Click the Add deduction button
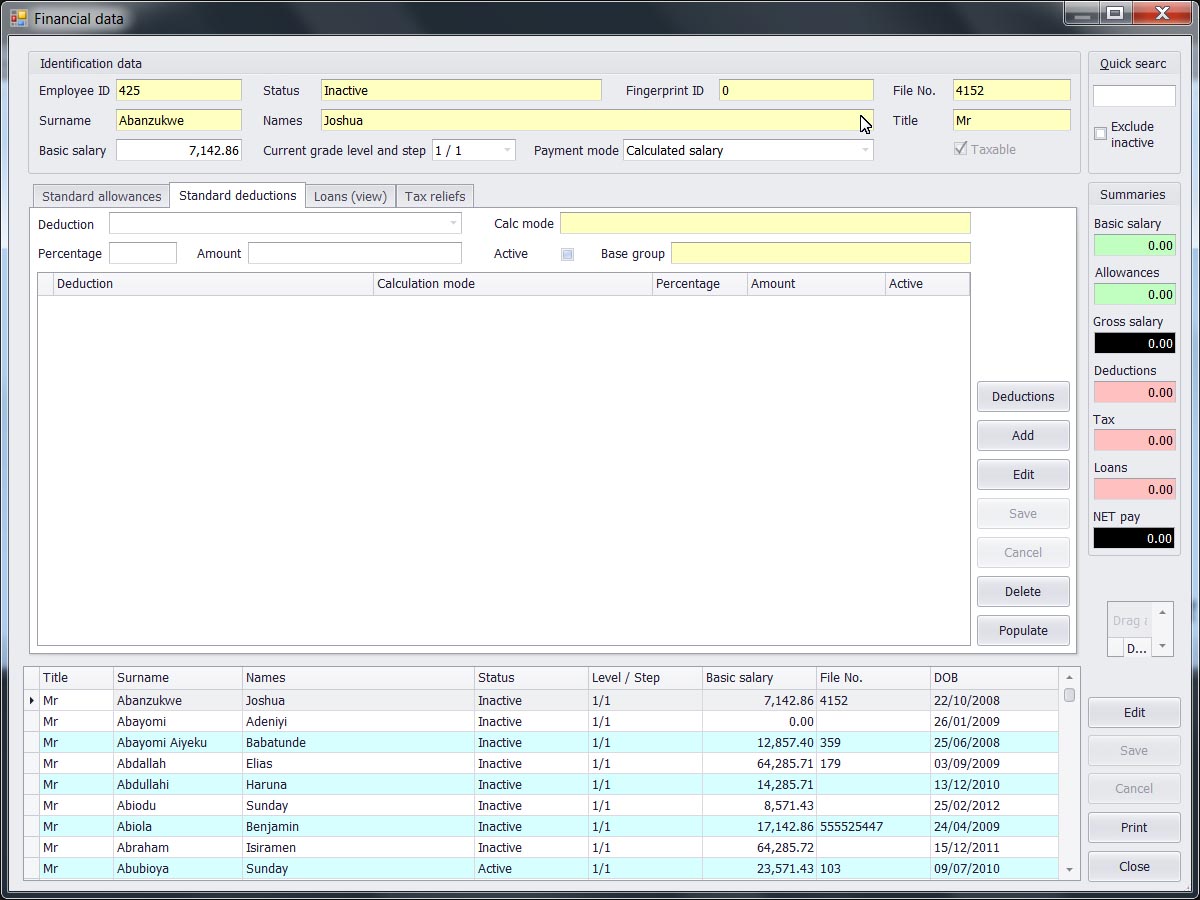 [x=1023, y=435]
